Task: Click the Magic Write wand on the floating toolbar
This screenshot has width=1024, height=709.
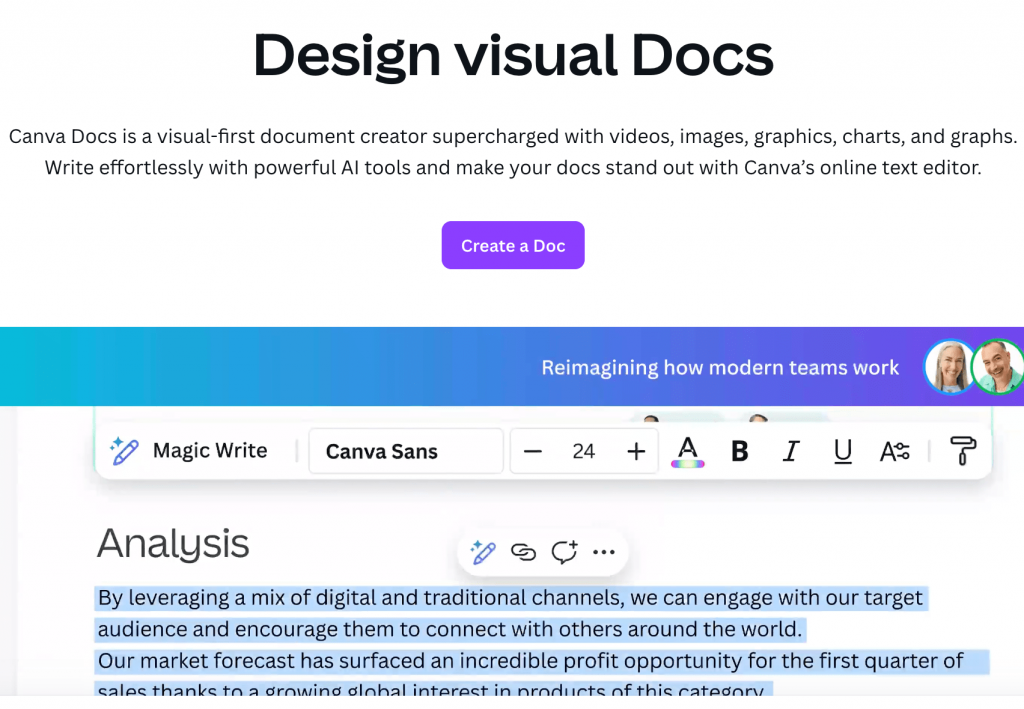Action: click(x=483, y=551)
